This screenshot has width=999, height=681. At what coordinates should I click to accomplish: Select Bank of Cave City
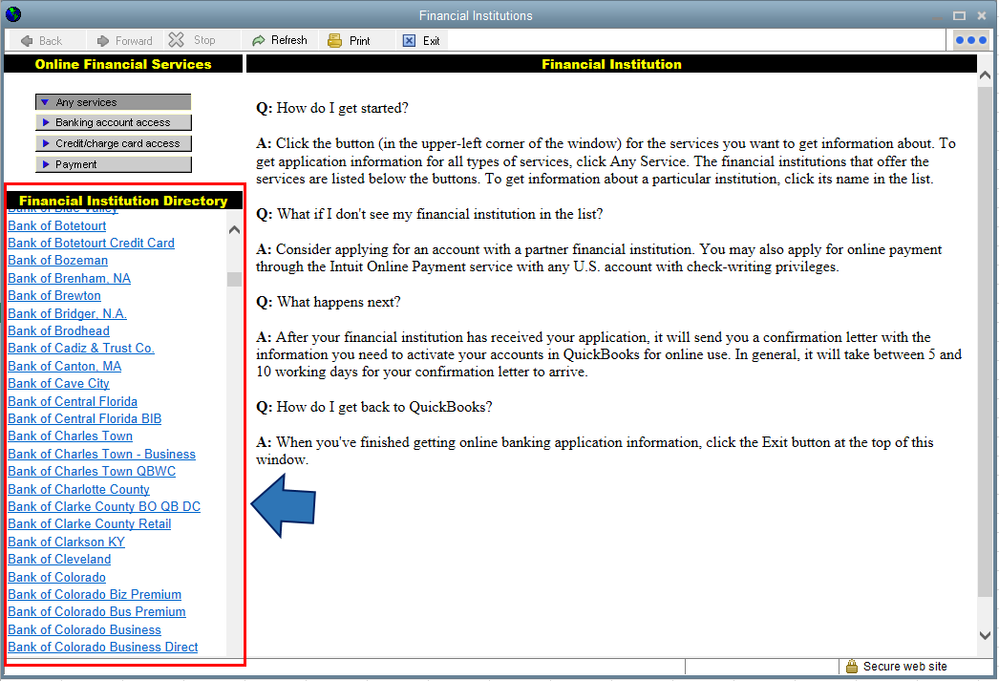point(59,384)
